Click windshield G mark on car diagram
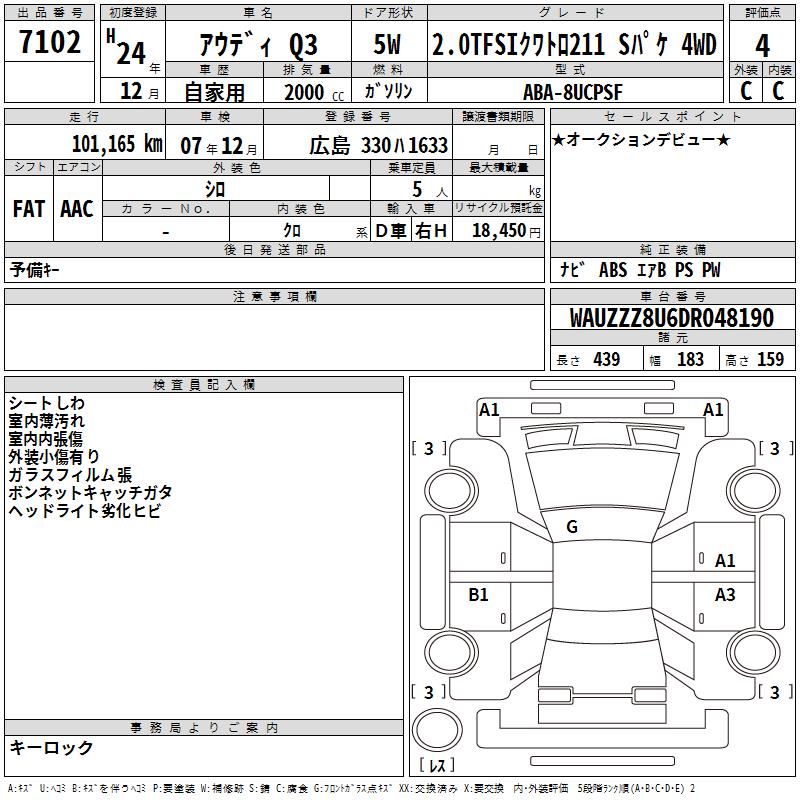The height and width of the screenshot is (800, 800). pos(572,527)
